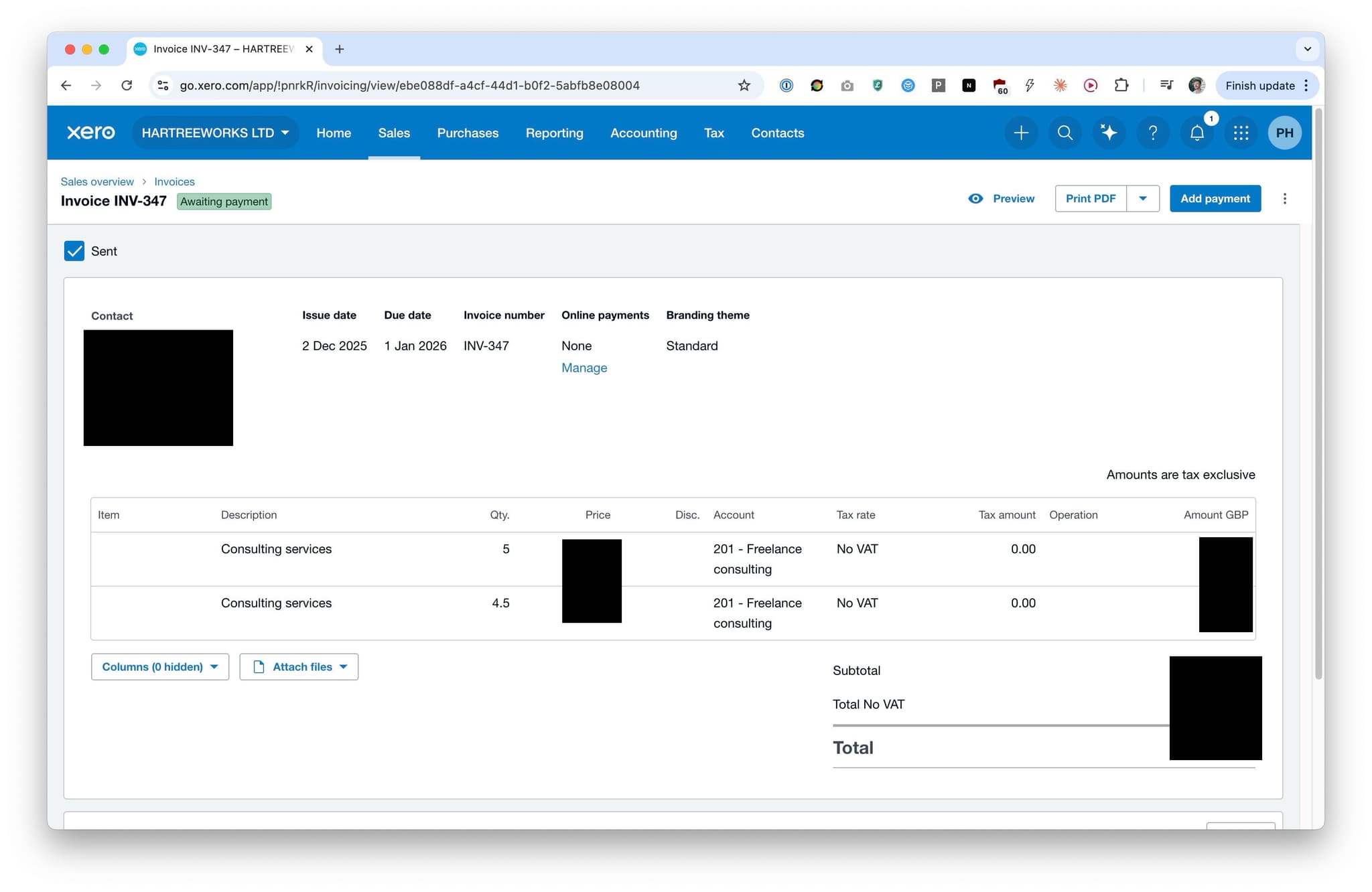This screenshot has width=1372, height=892.
Task: Open the PH account avatar
Action: [x=1284, y=133]
